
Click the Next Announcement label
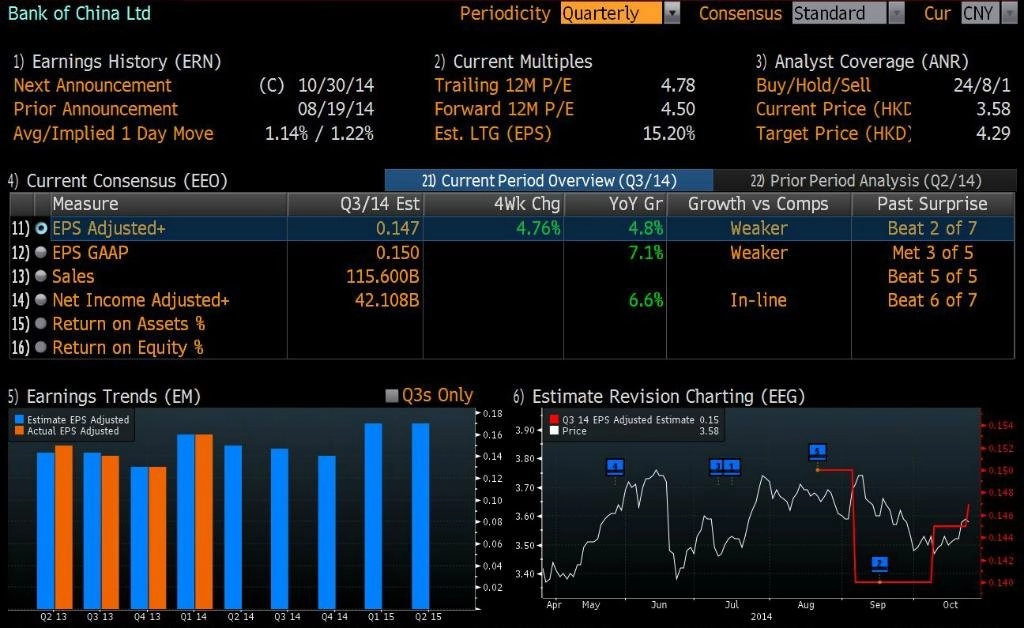(x=93, y=86)
